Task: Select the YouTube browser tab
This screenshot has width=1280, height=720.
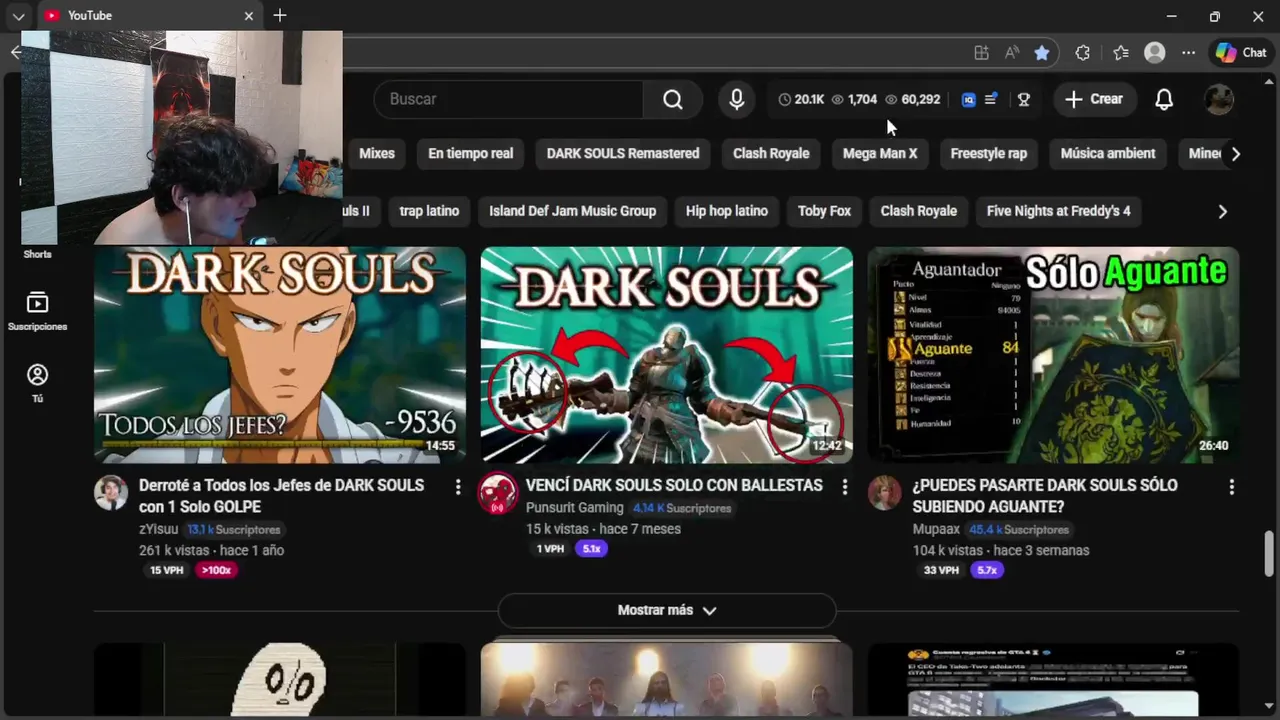Action: click(150, 16)
